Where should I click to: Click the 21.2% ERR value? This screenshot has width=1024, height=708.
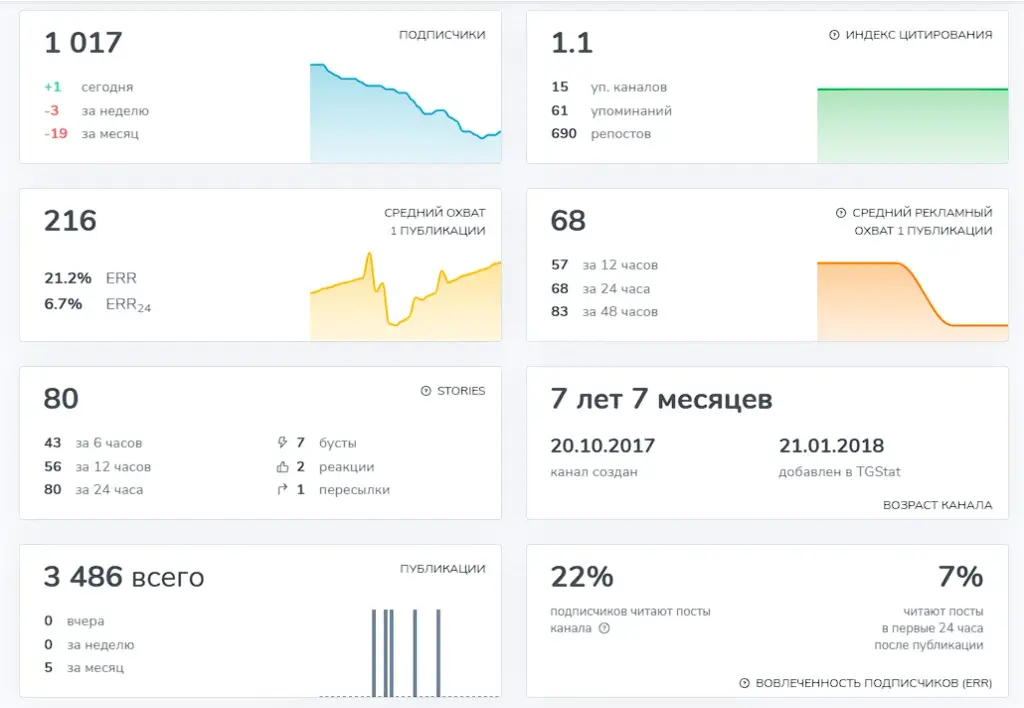(x=68, y=278)
